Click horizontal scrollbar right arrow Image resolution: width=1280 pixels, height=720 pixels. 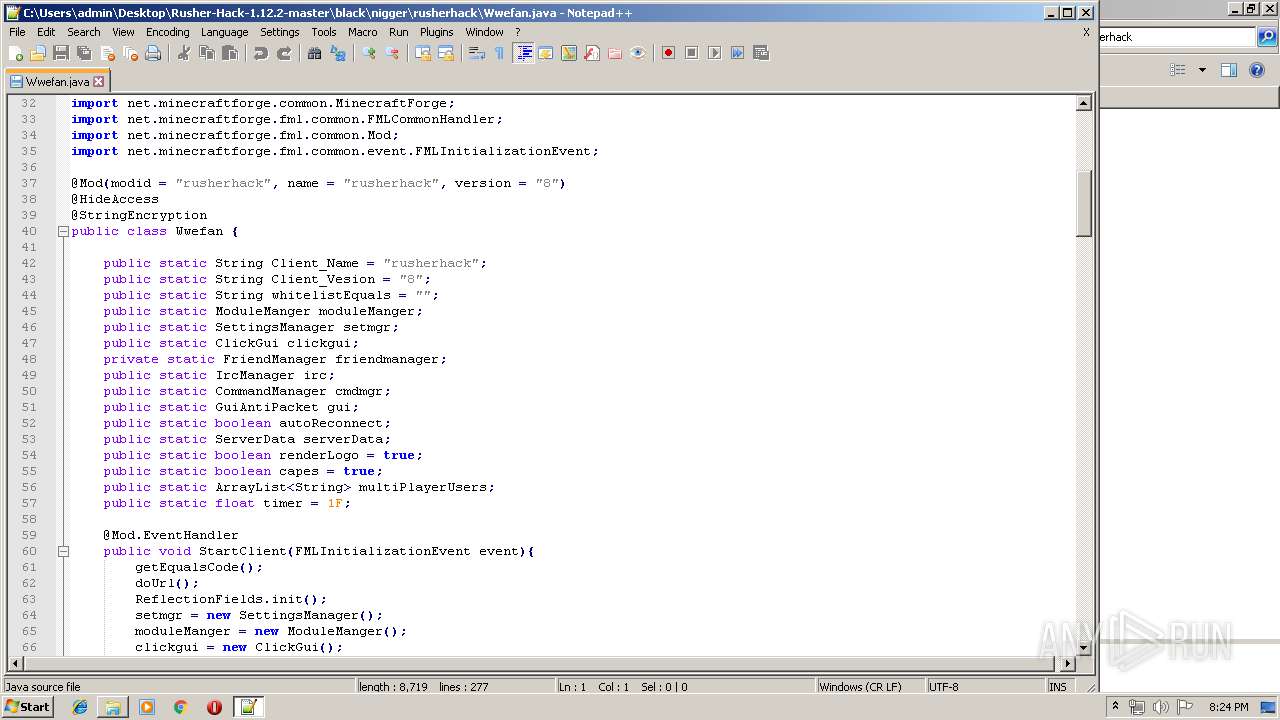[1067, 663]
